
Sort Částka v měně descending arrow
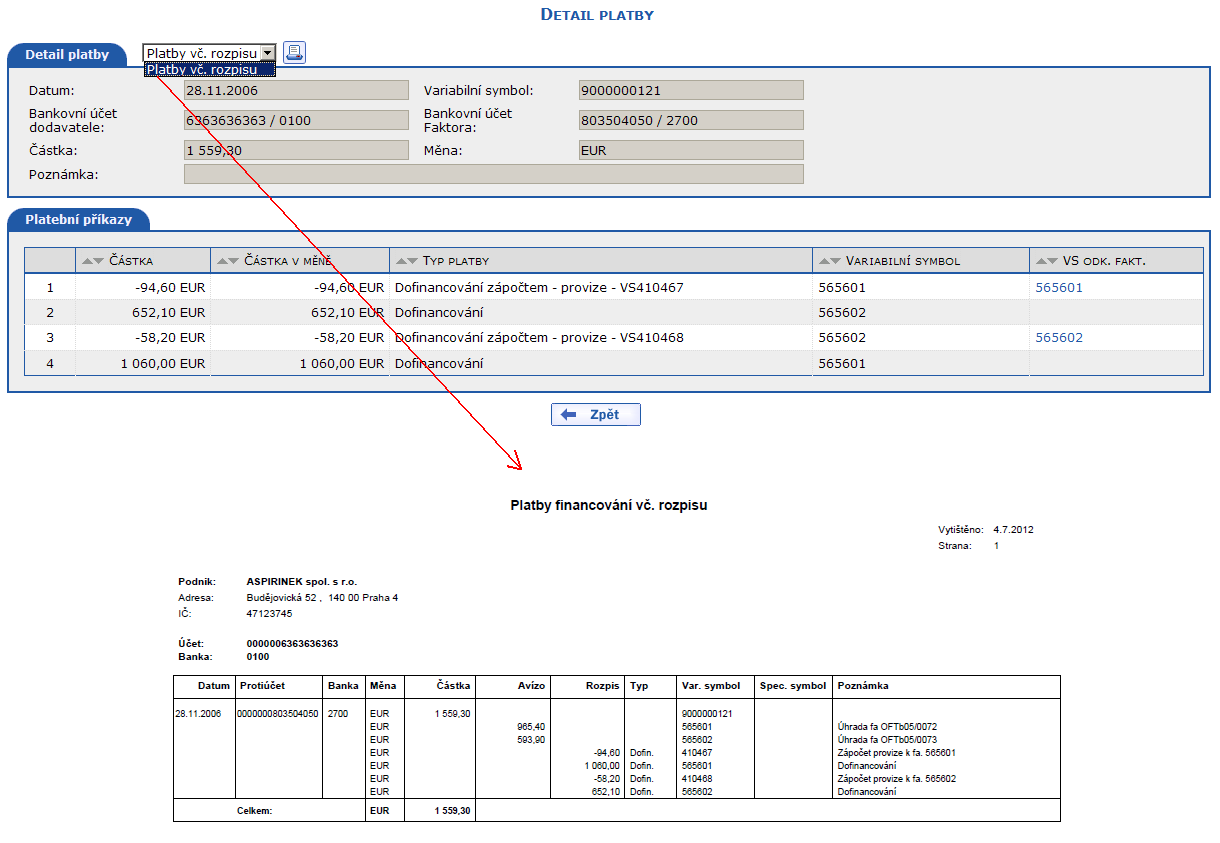tap(234, 261)
